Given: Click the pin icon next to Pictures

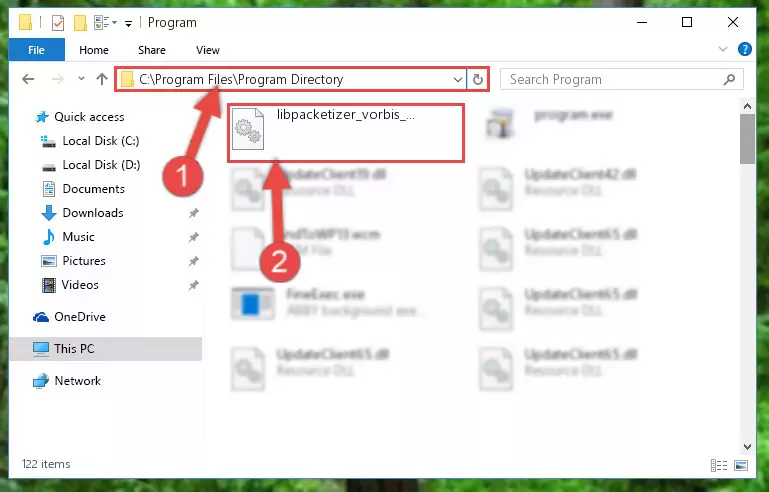Looking at the screenshot, I should pyautogui.click(x=194, y=261).
